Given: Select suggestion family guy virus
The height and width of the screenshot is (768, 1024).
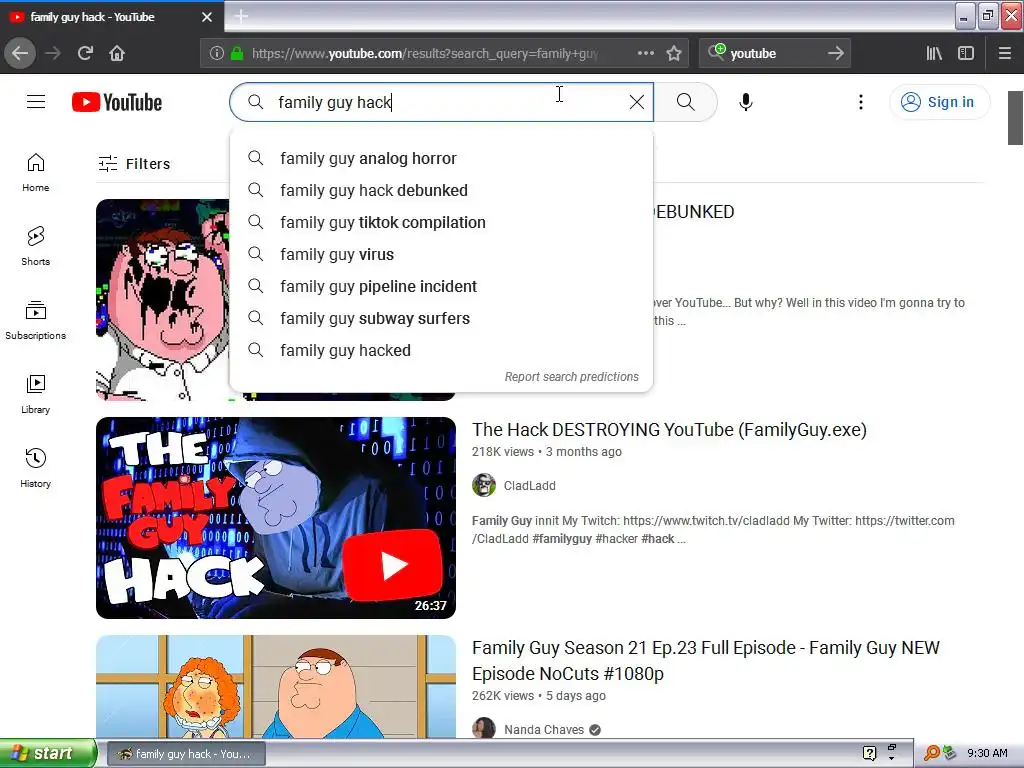Looking at the screenshot, I should pos(441,255).
